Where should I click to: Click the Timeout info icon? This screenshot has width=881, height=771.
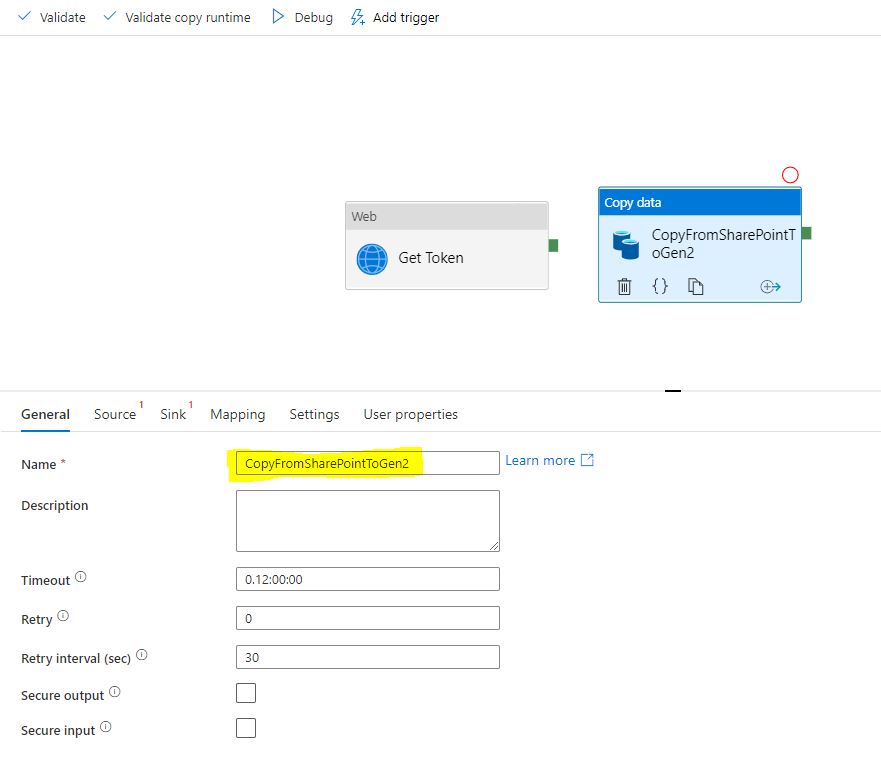pos(81,578)
